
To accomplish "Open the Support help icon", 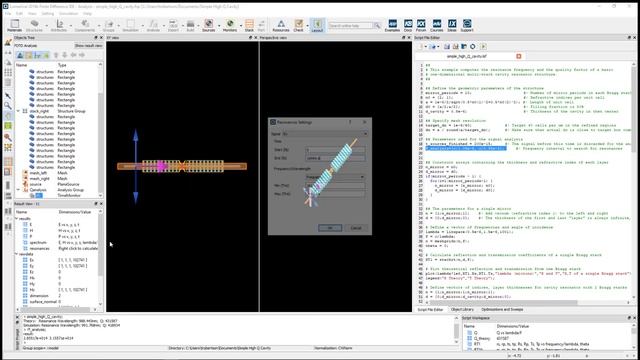I will pyautogui.click(x=467, y=25).
